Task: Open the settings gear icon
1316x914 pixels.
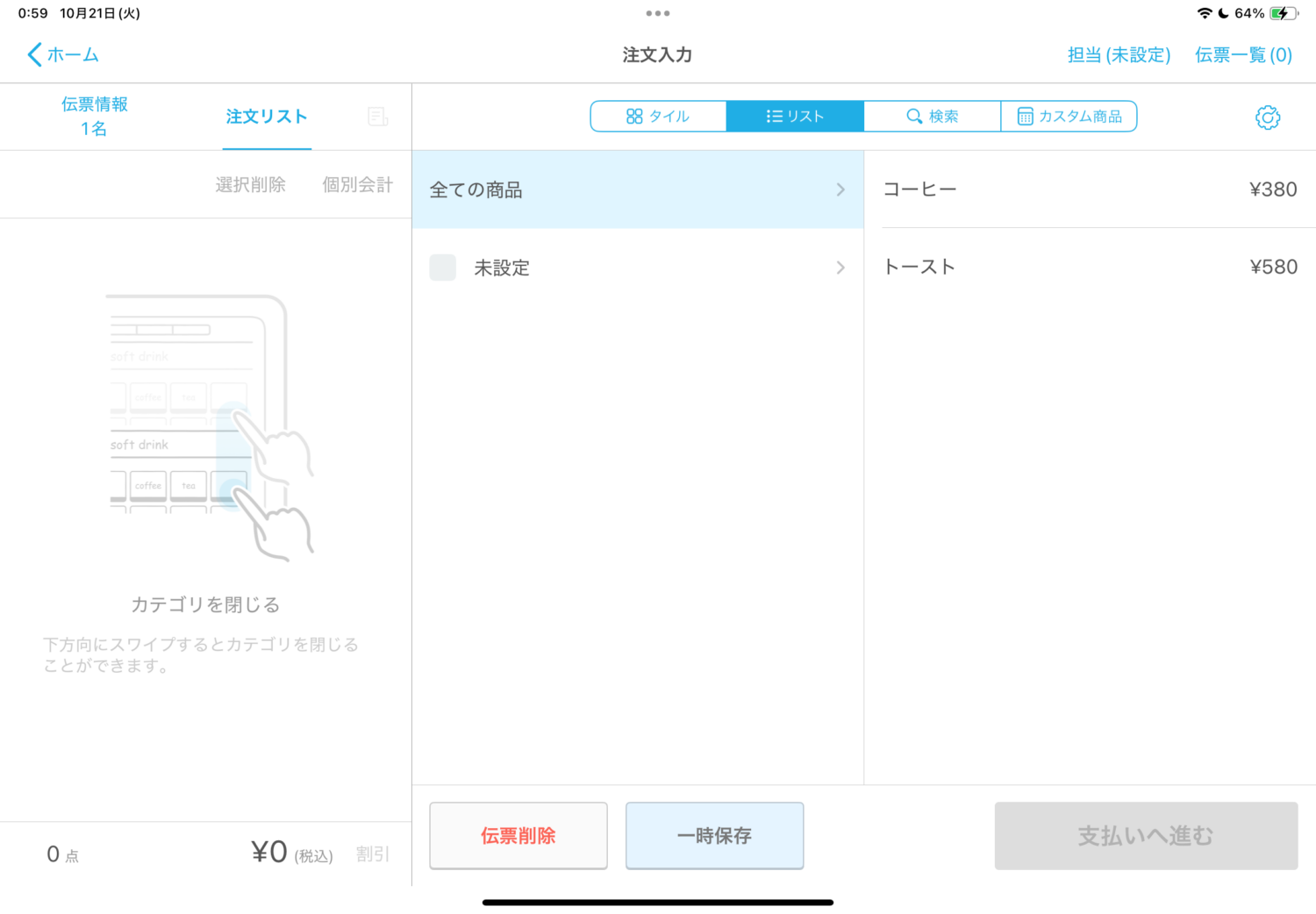Action: click(x=1267, y=118)
